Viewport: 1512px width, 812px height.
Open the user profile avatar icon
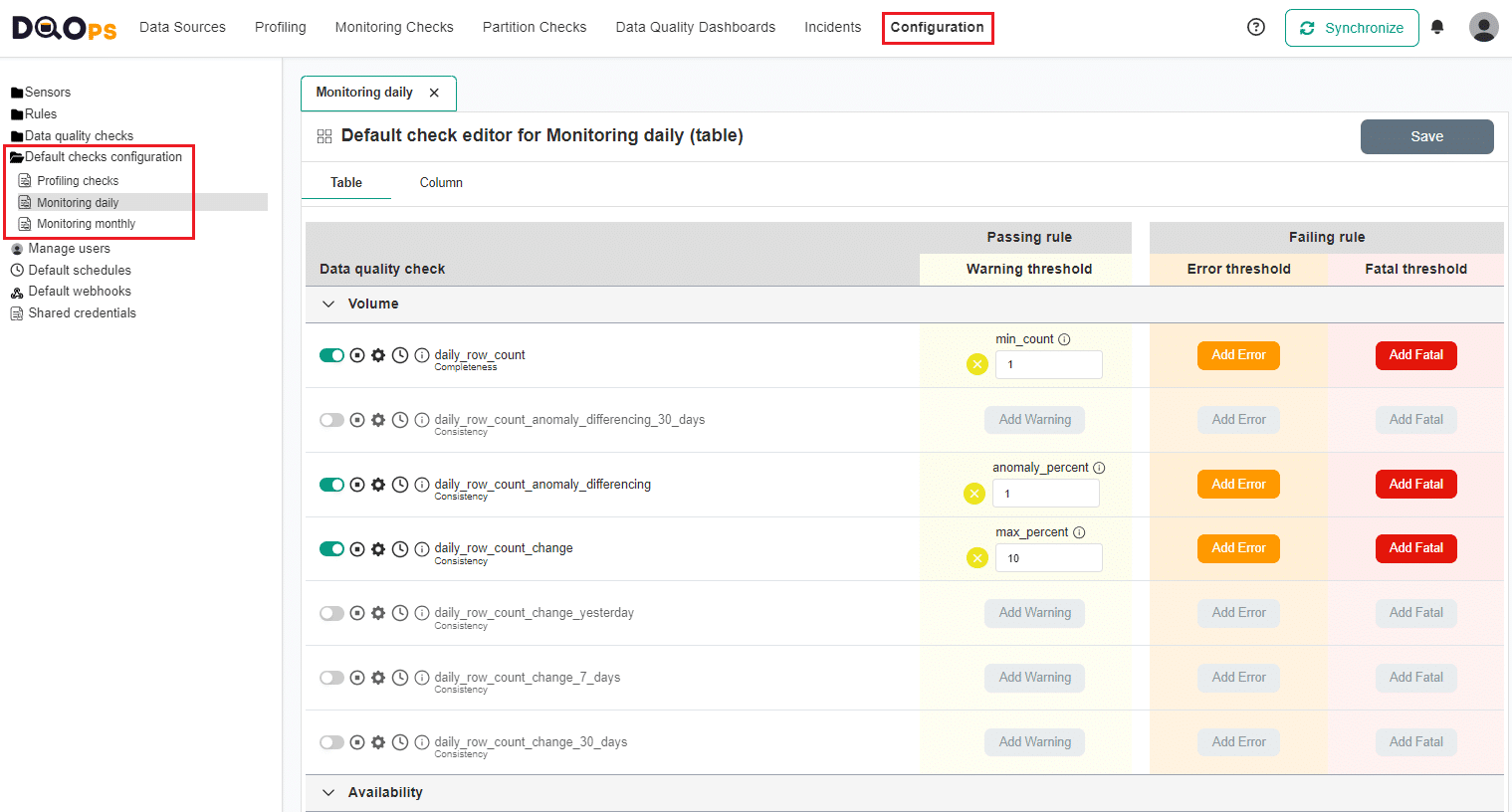click(1483, 27)
